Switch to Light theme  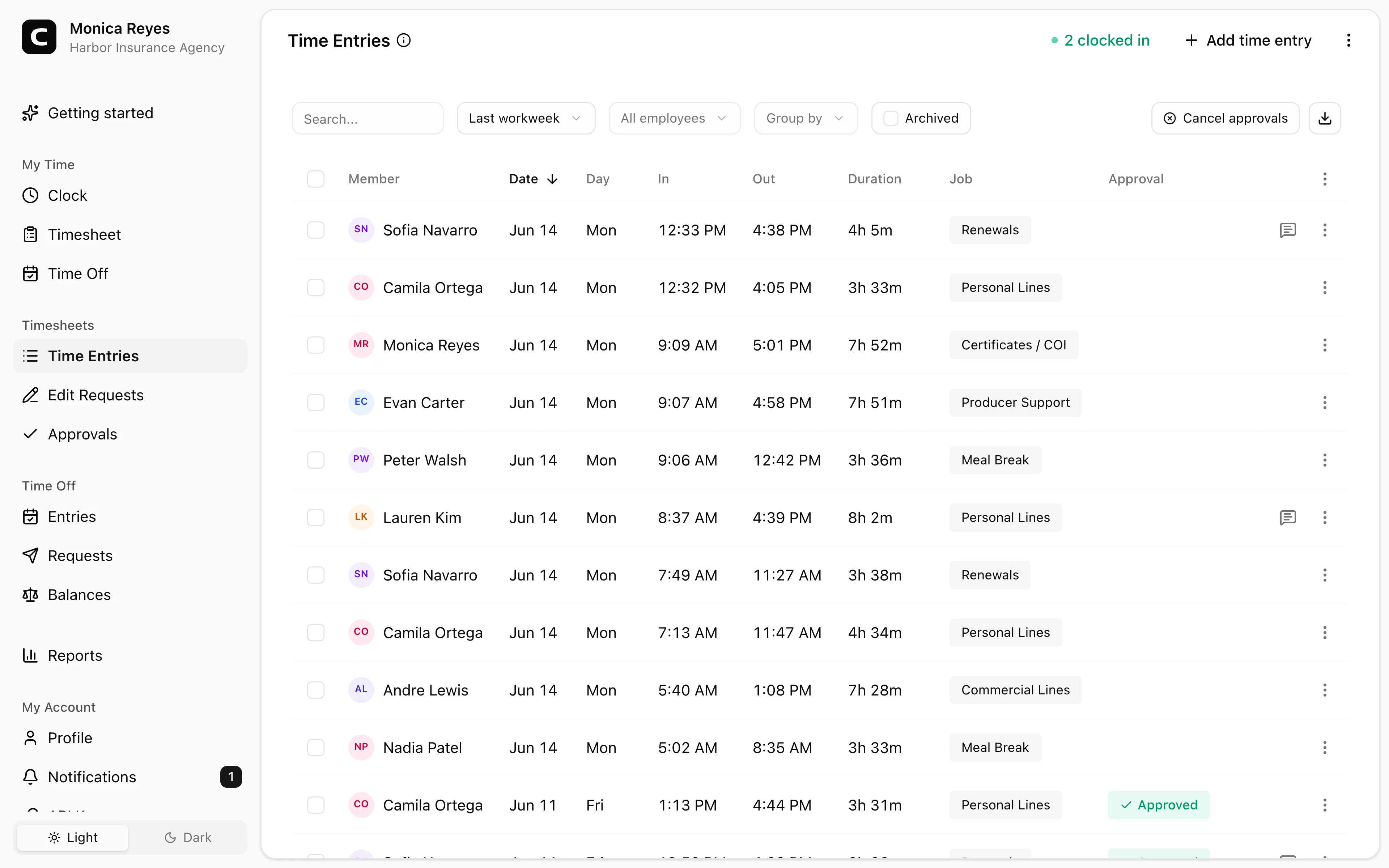pos(73,838)
